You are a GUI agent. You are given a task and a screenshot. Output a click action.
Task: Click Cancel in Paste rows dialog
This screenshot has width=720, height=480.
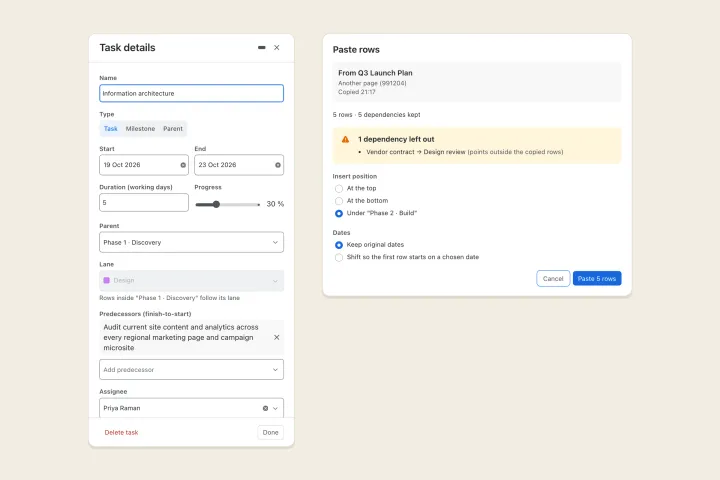point(553,278)
